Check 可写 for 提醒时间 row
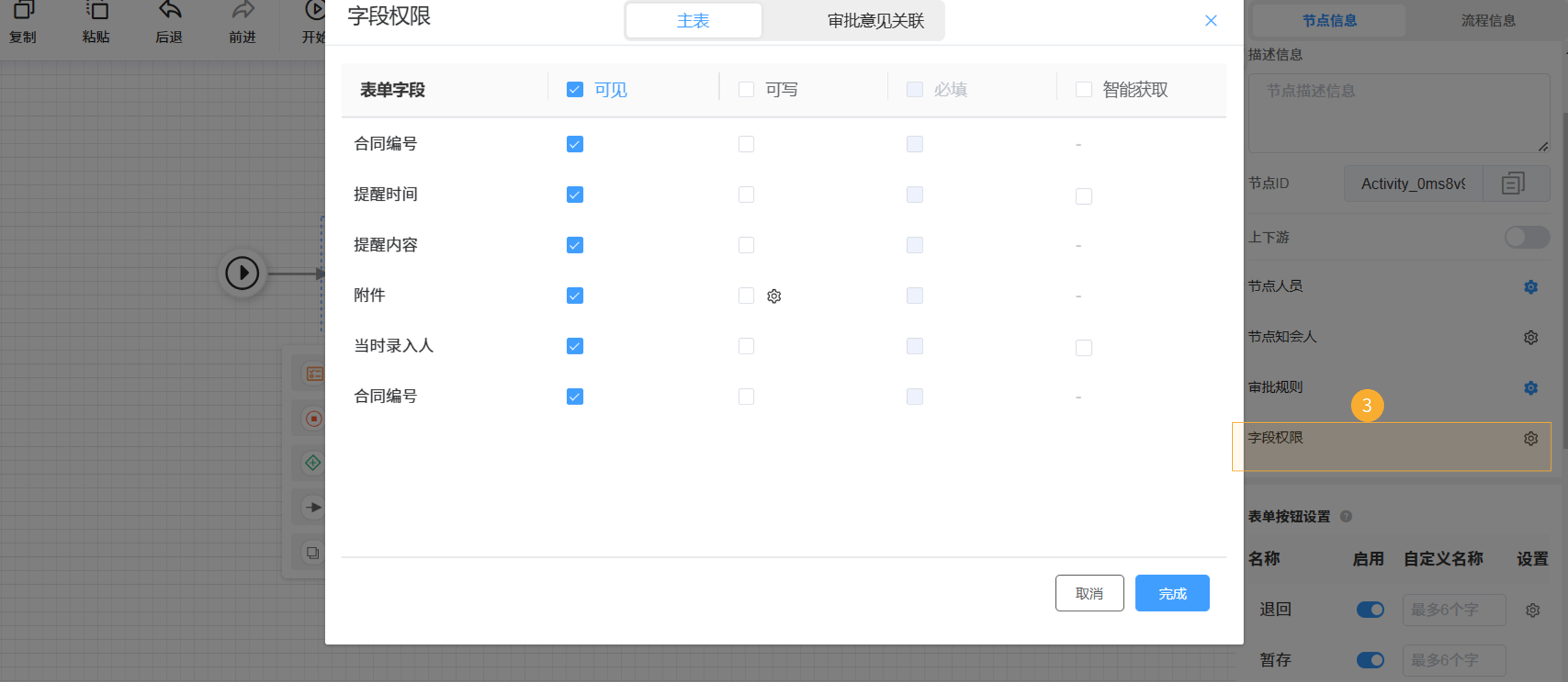 746,194
